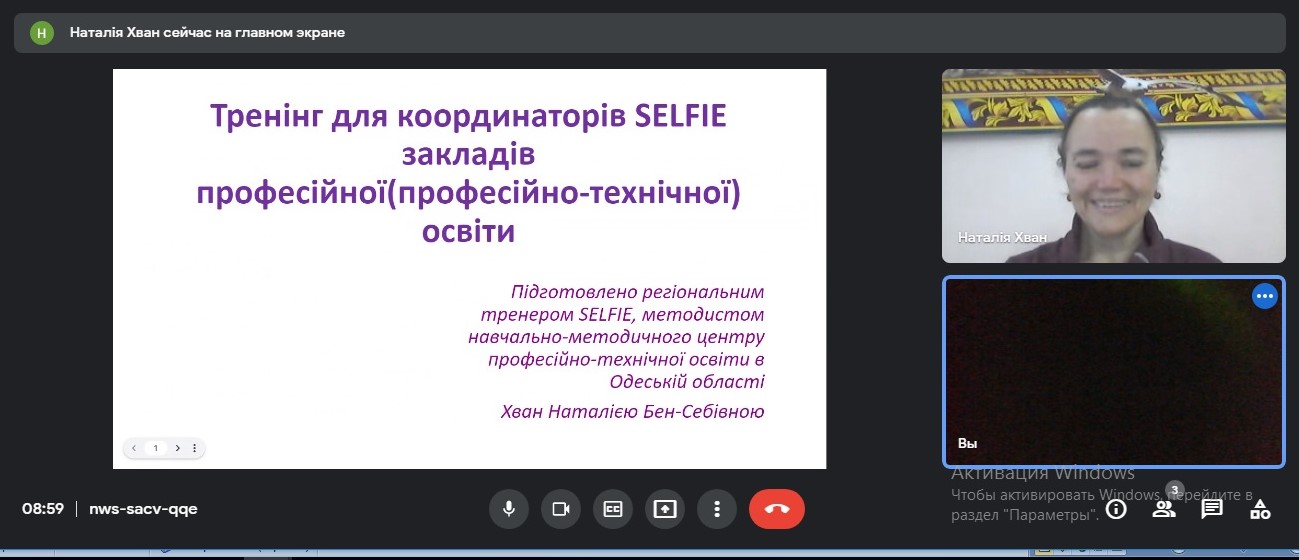
Task: Open blue three-dot options on your tile
Action: [x=1264, y=296]
